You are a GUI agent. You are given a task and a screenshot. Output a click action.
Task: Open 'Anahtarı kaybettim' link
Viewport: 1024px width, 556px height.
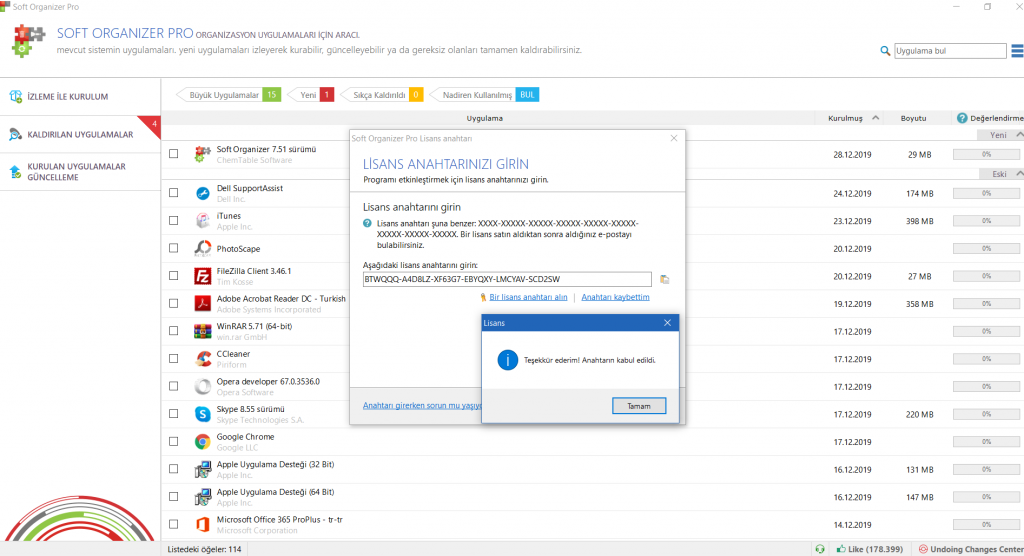pos(615,297)
